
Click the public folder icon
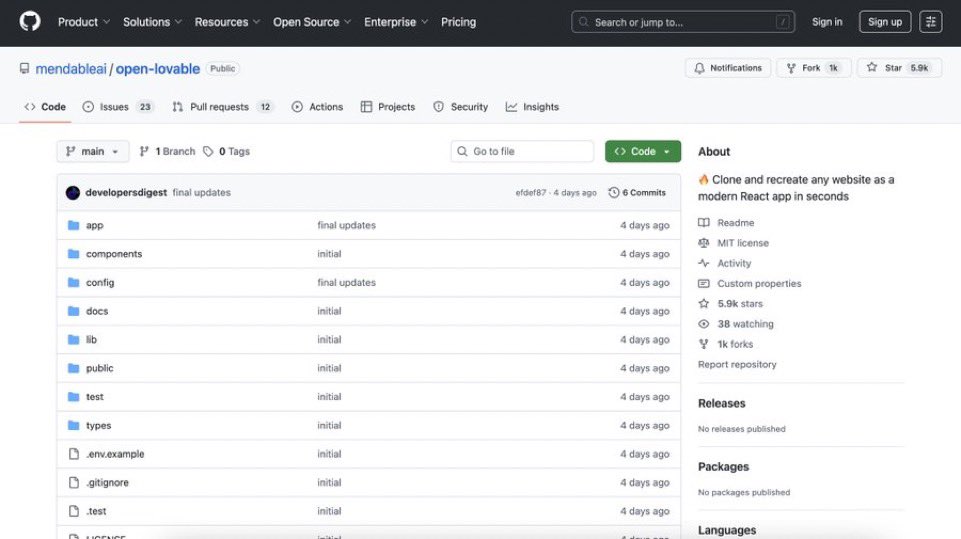74,368
